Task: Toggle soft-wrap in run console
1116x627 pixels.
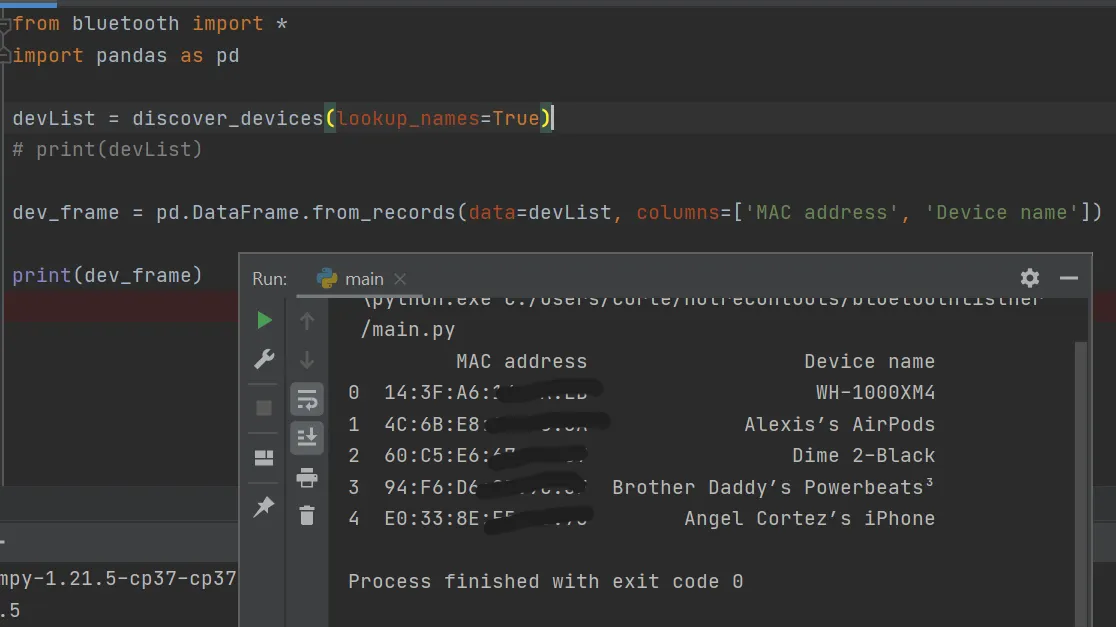Action: point(307,399)
